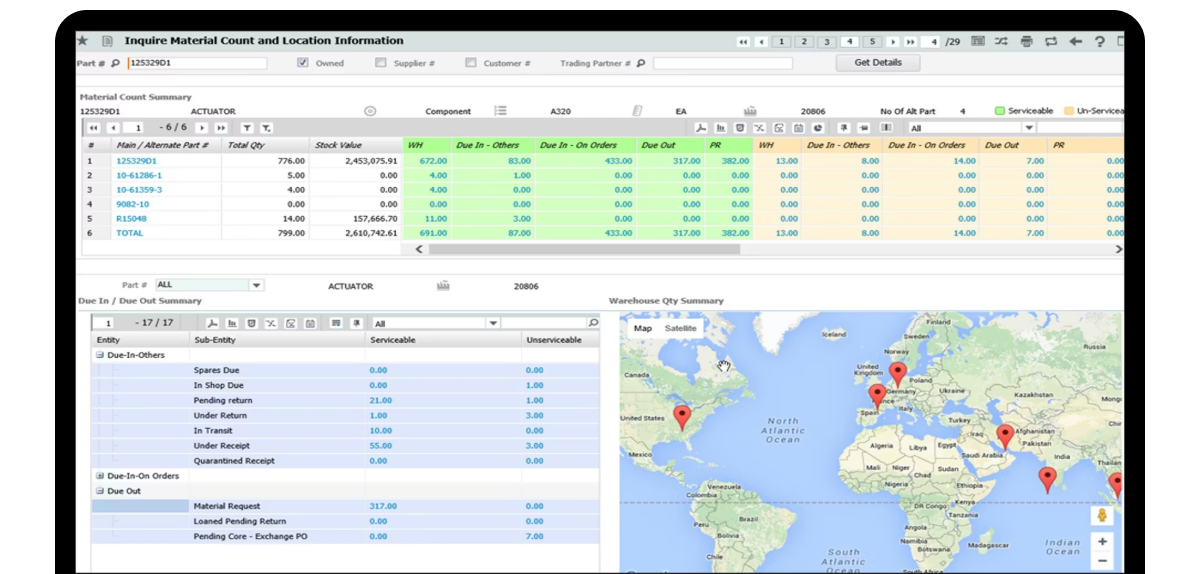1200x574 pixels.
Task: Click the list view icon after the /29 counter
Action: point(977,42)
